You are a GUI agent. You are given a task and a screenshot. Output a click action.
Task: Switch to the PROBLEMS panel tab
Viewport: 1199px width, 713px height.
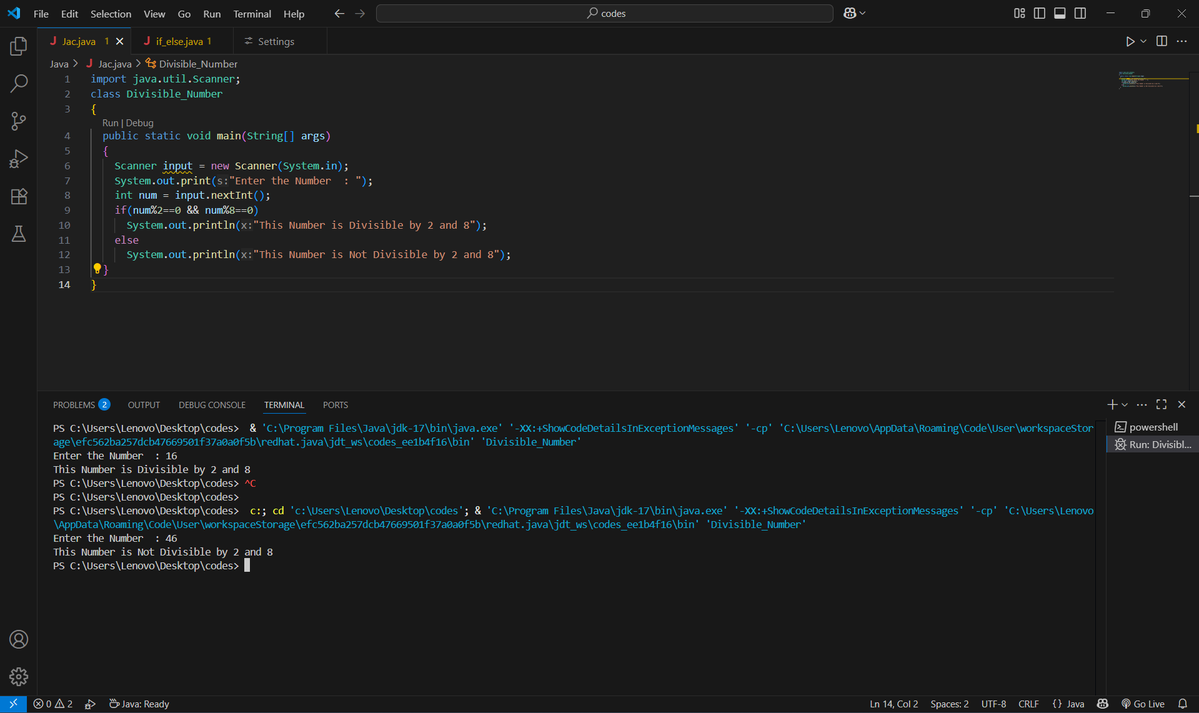pos(81,405)
